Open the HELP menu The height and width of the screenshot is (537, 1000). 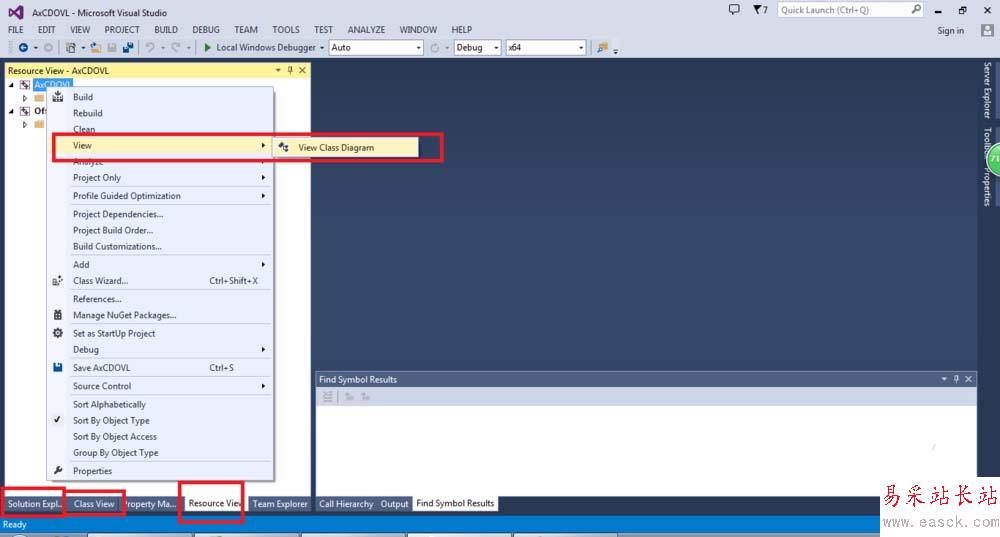point(462,29)
